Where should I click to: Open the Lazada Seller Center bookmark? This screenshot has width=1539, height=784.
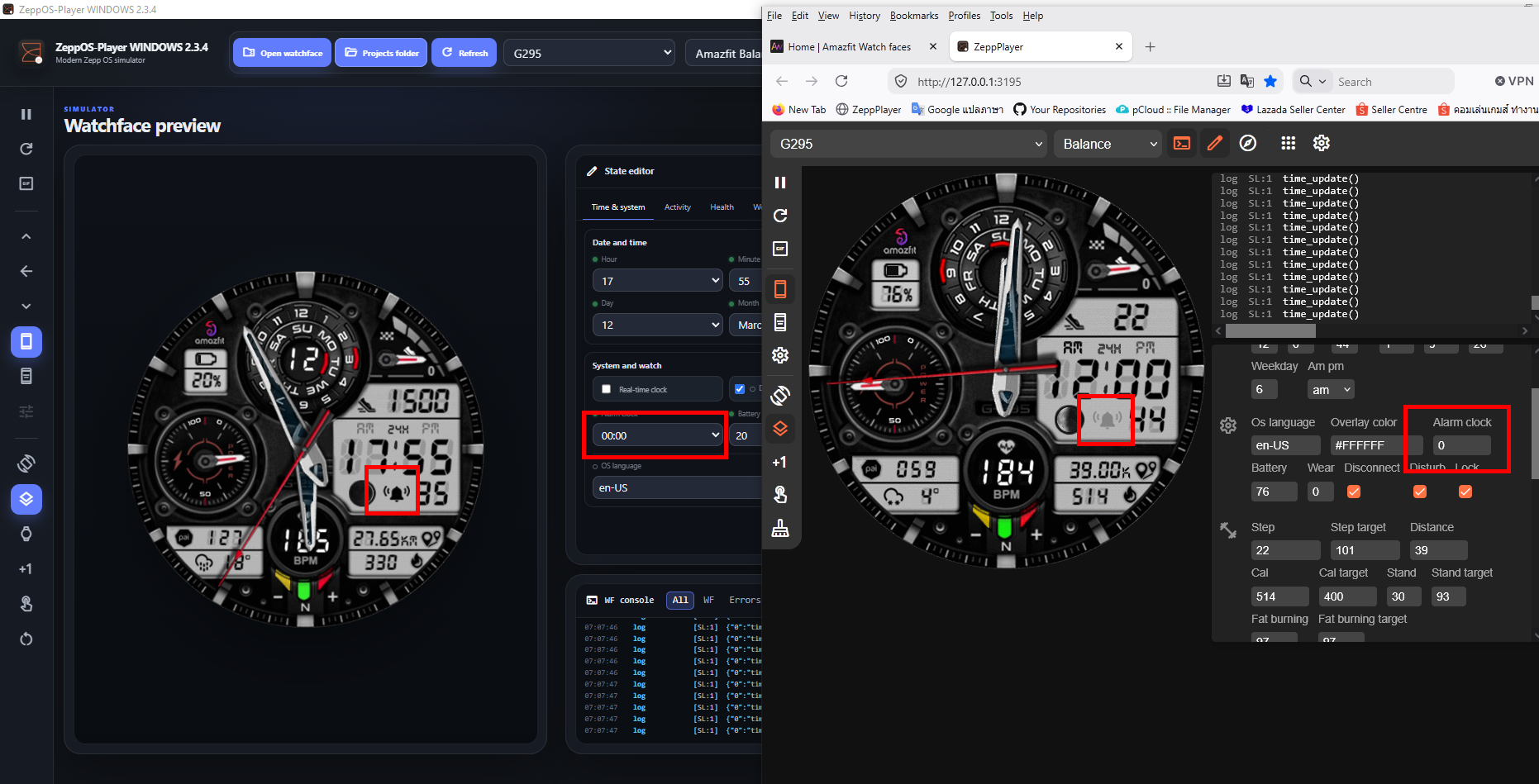point(1294,110)
